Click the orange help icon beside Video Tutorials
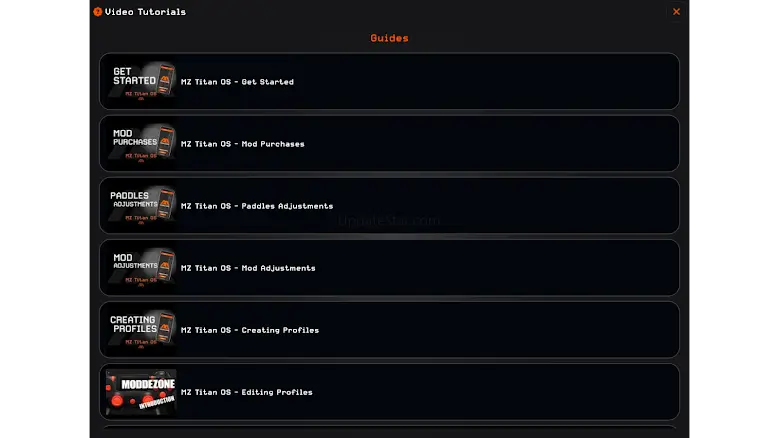The width and height of the screenshot is (779, 438). 97,11
